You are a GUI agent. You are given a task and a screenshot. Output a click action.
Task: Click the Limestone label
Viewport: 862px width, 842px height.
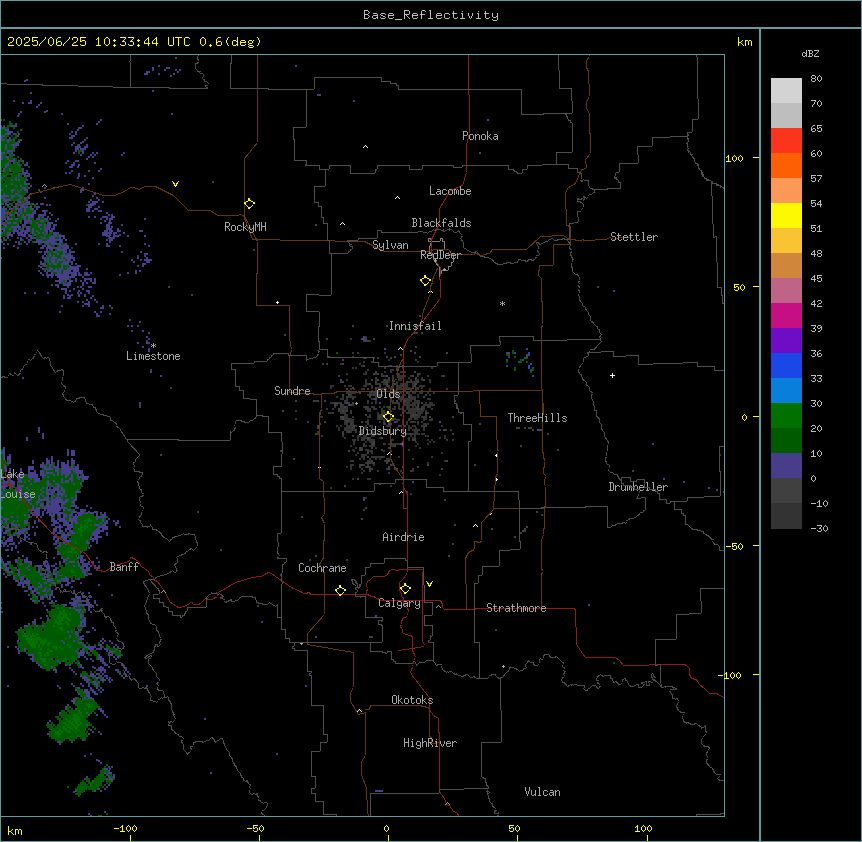click(x=153, y=356)
